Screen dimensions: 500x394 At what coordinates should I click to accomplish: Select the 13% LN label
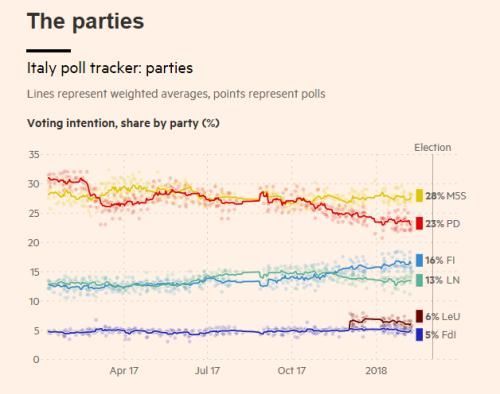click(443, 280)
